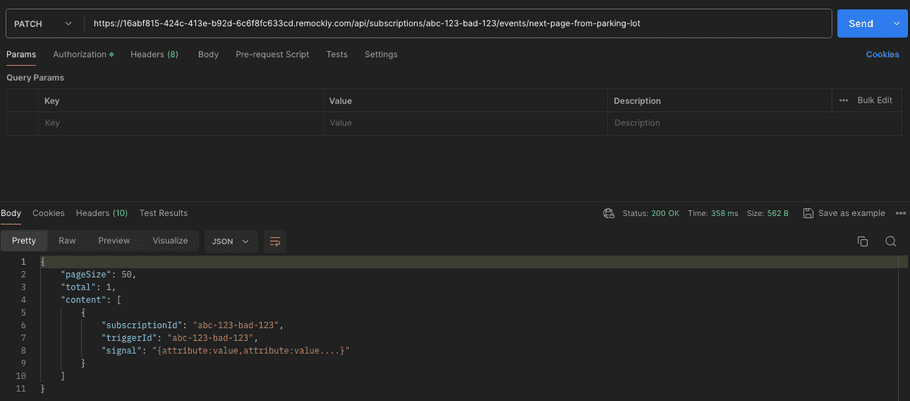Expand the Send button arrow dropdown
The width and height of the screenshot is (910, 401).
(895, 23)
